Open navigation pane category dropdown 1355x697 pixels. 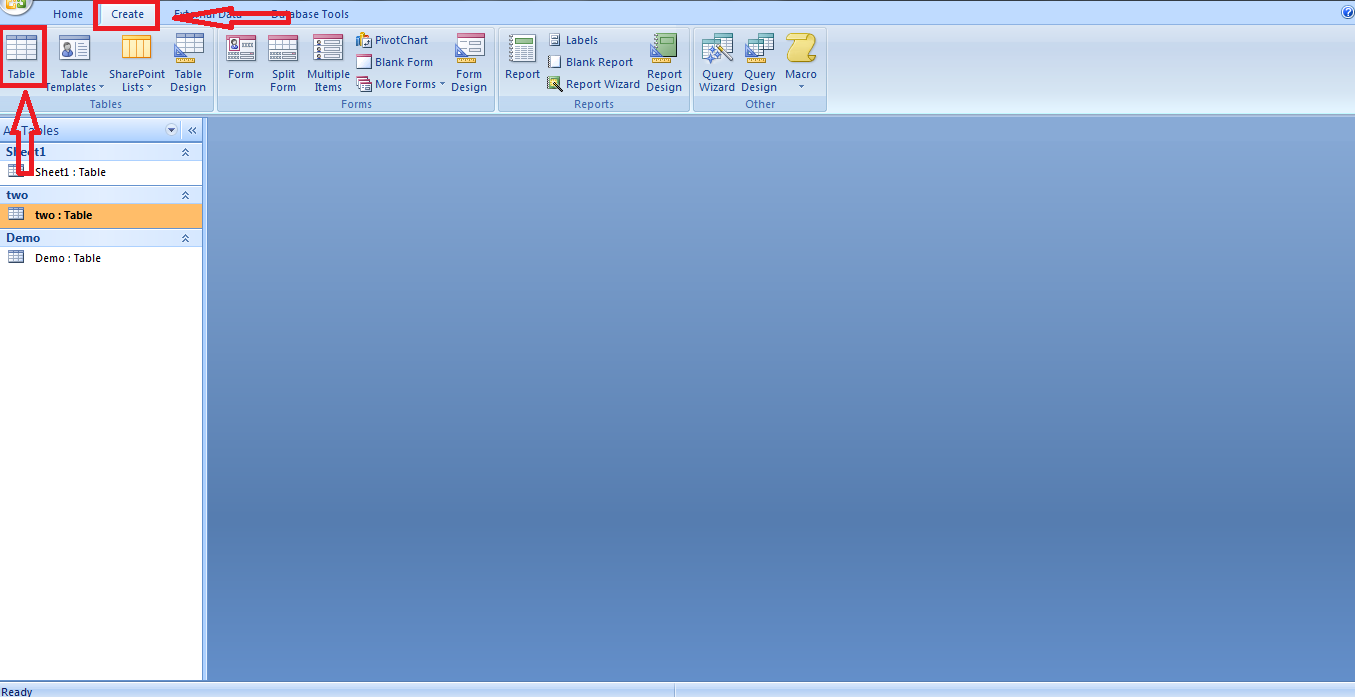171,130
